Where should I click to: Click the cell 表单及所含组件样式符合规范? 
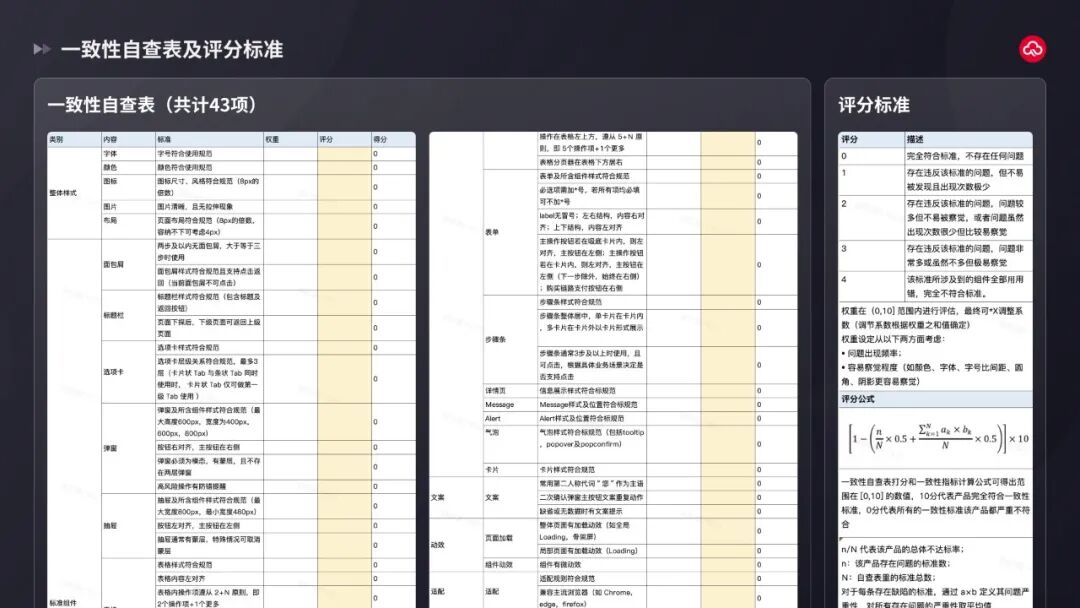(592, 176)
